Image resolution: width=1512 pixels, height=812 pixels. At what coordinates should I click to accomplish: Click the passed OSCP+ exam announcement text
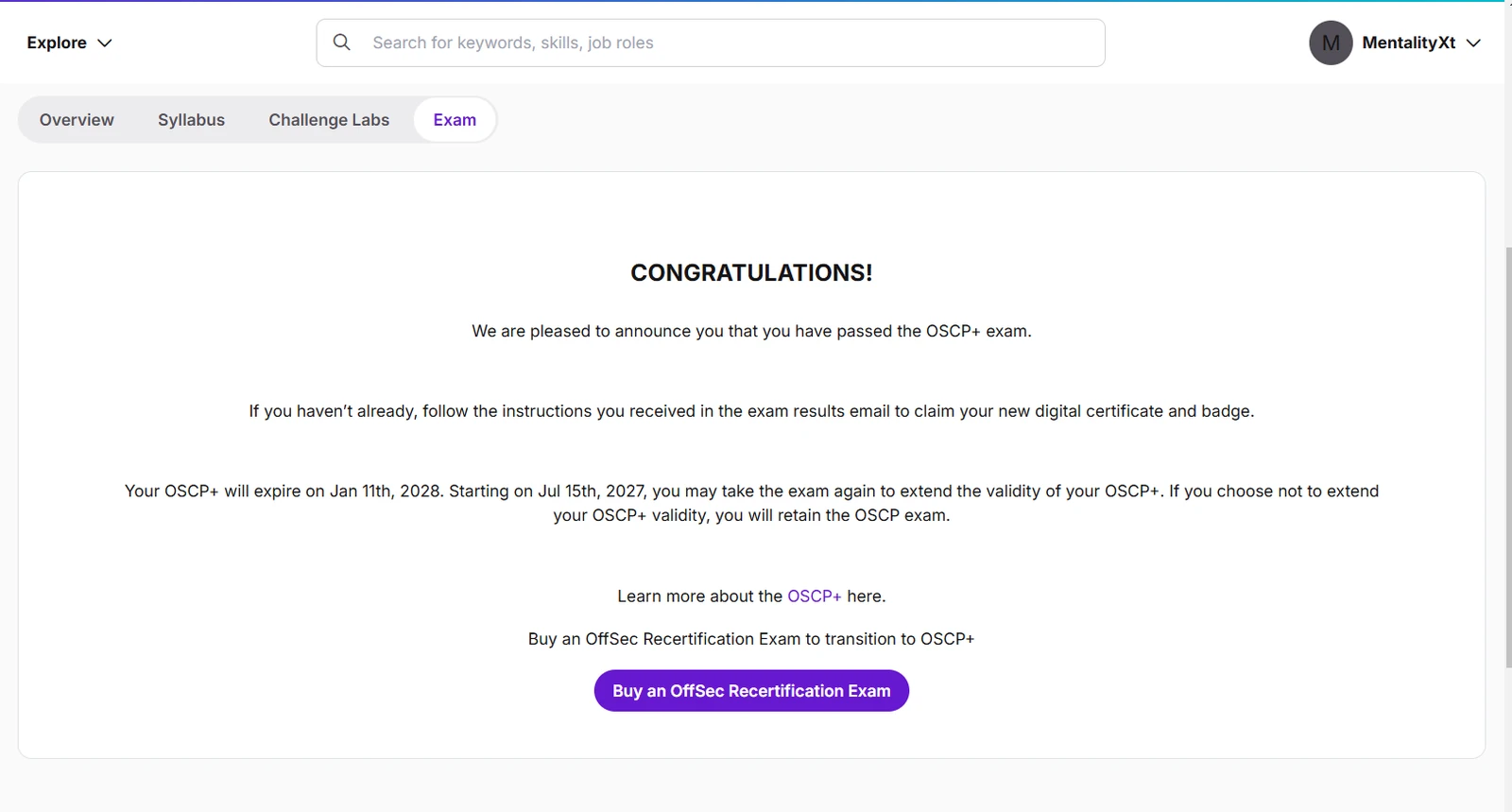tap(751, 331)
